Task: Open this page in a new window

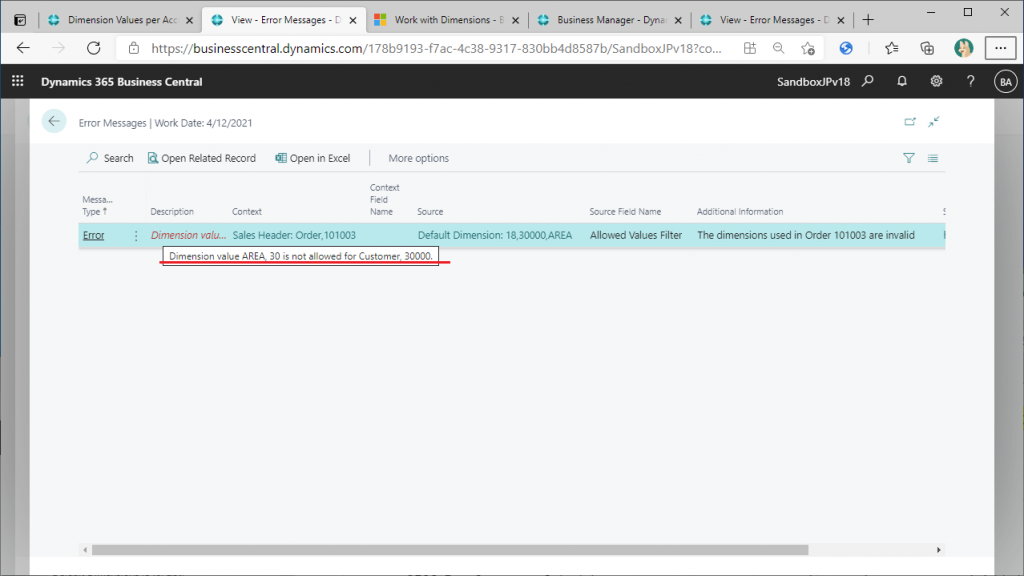Action: point(910,121)
